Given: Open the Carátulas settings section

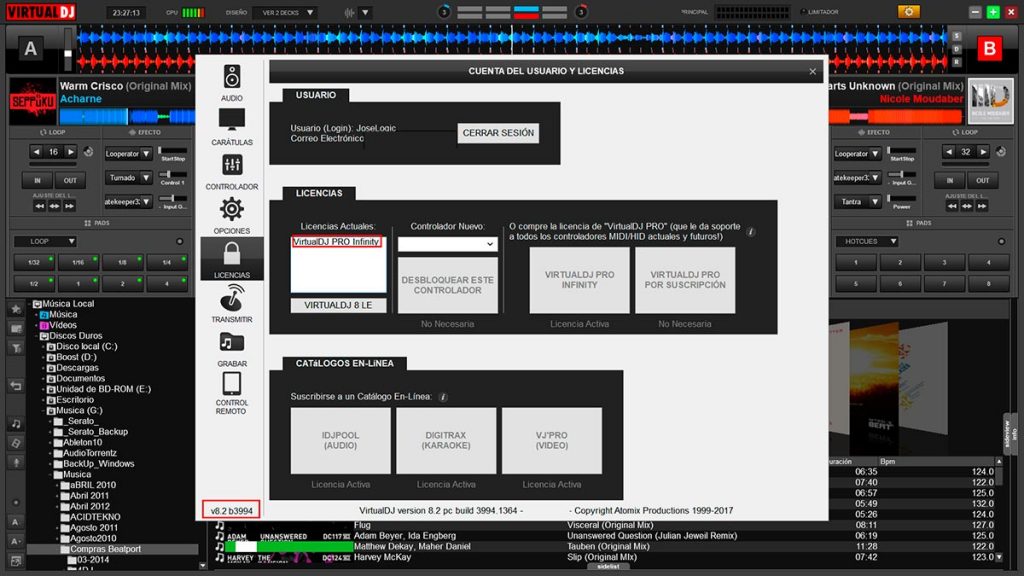Looking at the screenshot, I should tap(232, 127).
